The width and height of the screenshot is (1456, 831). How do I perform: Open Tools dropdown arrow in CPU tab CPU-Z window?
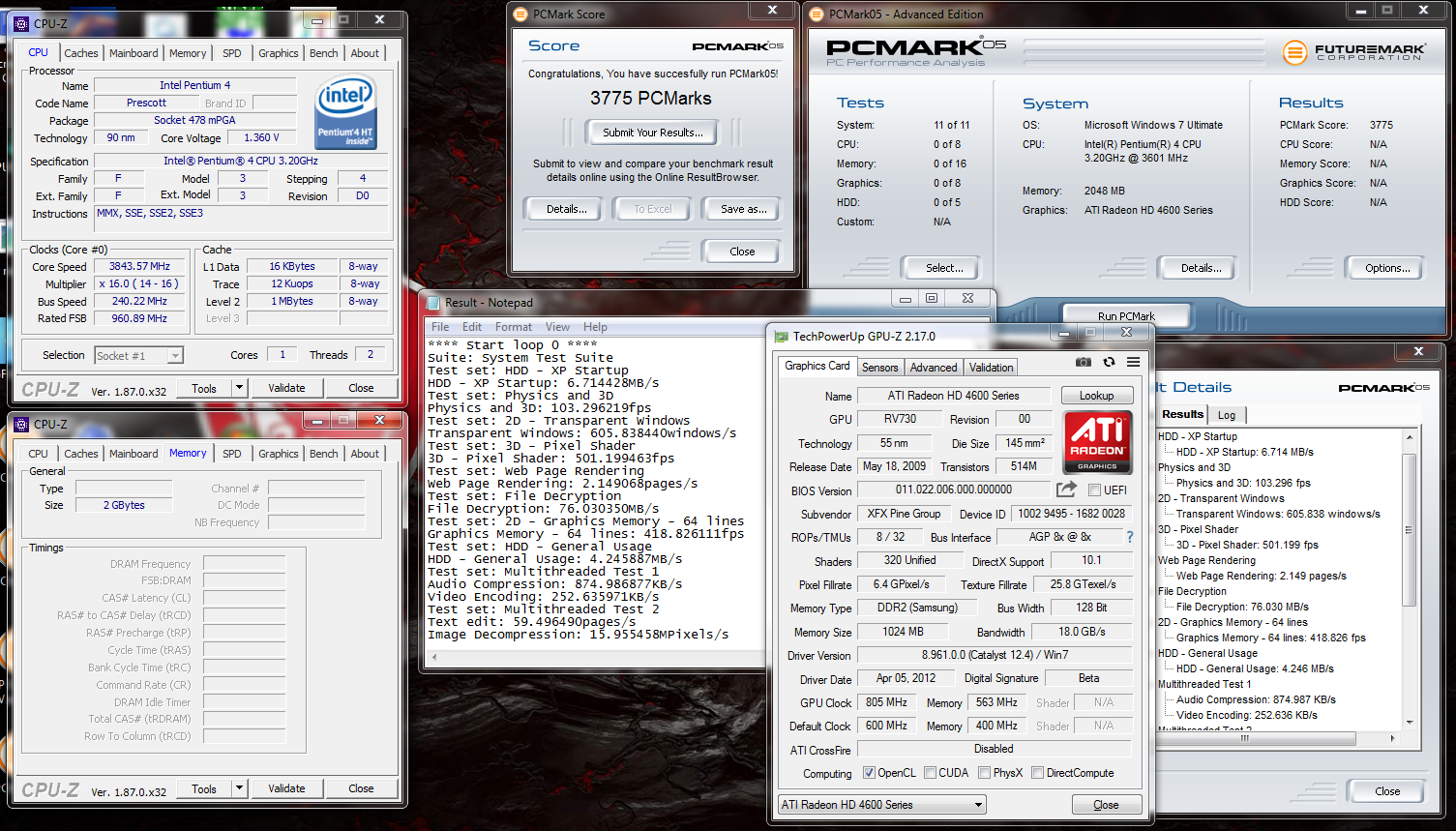[x=239, y=388]
